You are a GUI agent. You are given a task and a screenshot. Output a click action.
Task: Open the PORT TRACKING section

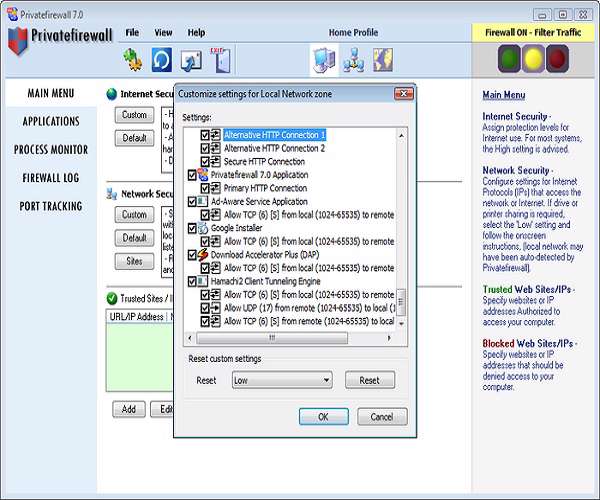tap(51, 206)
